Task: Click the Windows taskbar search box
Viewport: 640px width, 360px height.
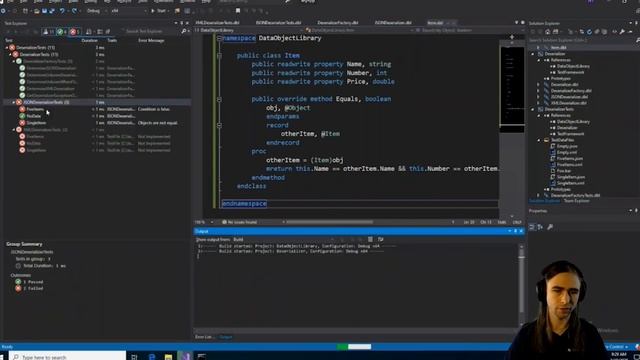Action: (x=67, y=356)
